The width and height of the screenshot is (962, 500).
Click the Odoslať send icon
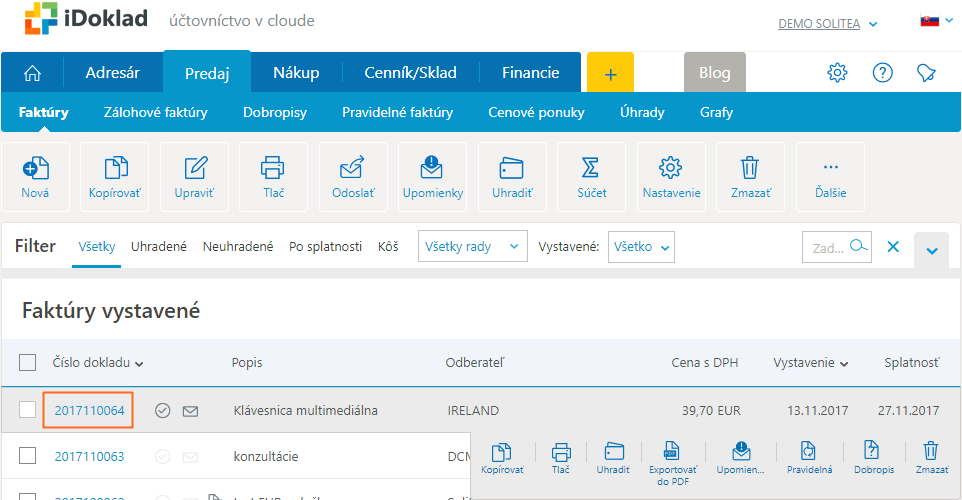point(352,177)
